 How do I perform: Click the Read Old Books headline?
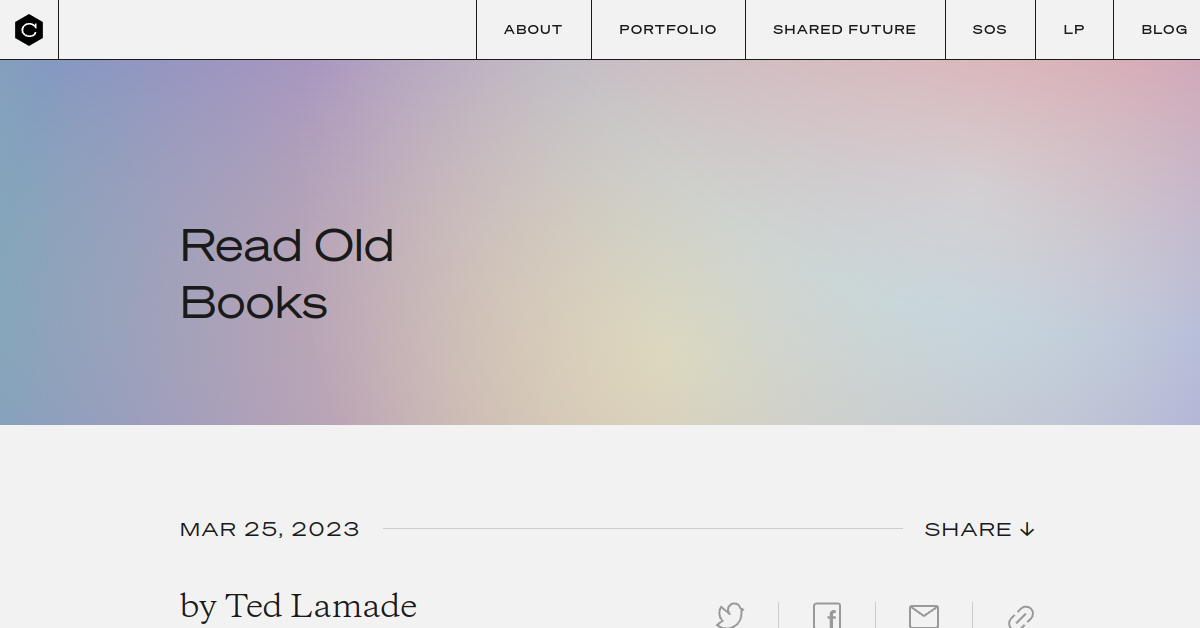pos(287,274)
